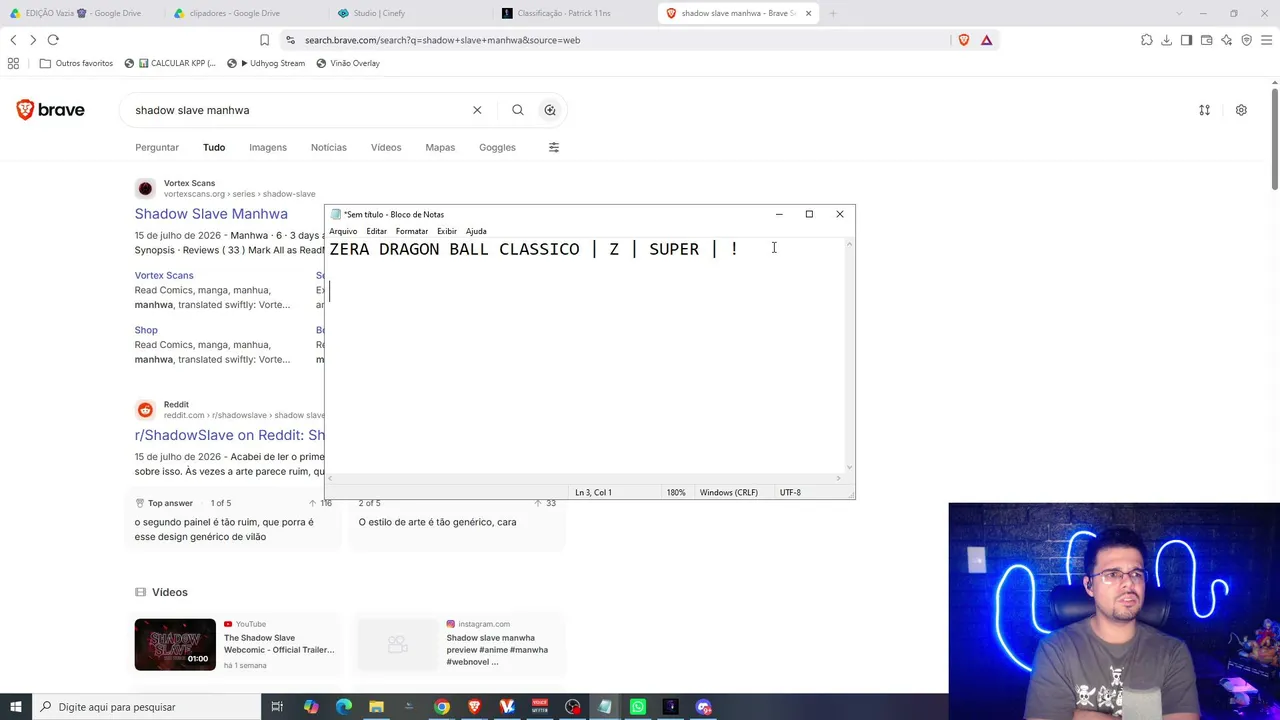
Task: Open the Leo AI sparkle icon
Action: coord(1226,40)
